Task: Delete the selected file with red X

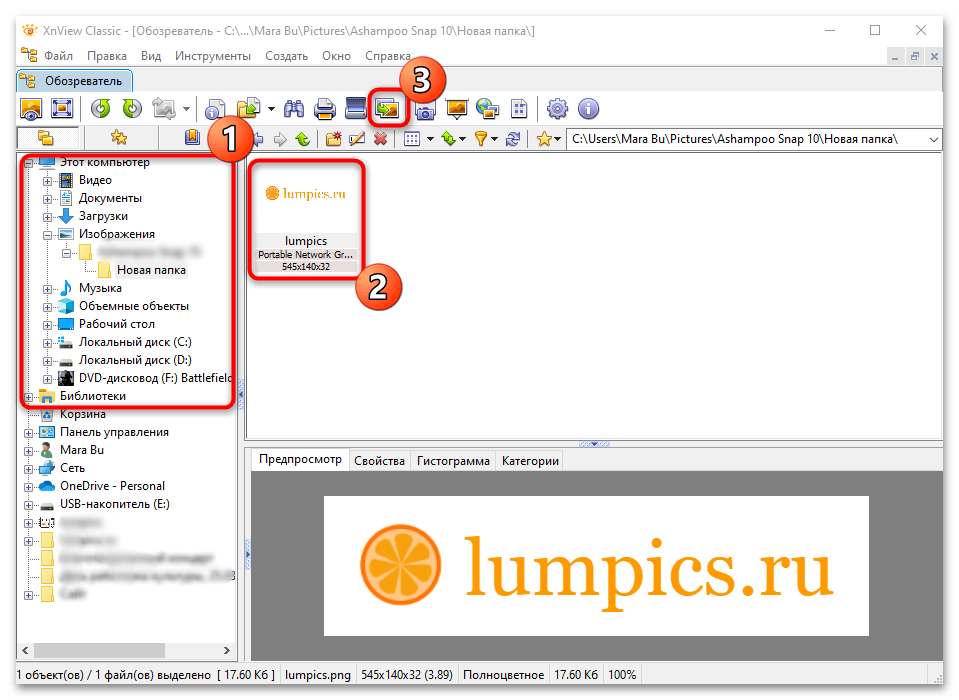Action: [380, 139]
